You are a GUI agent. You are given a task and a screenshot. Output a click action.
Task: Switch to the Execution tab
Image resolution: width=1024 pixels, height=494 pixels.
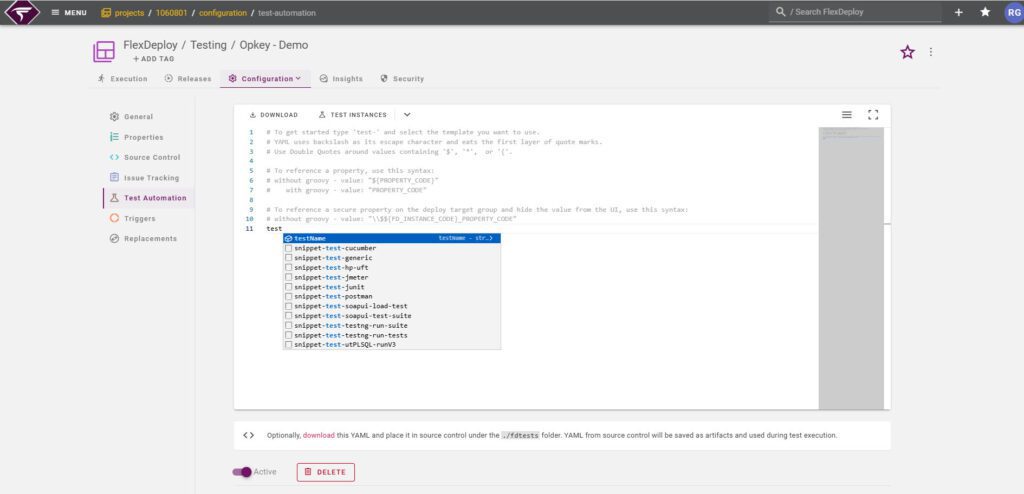coord(122,78)
